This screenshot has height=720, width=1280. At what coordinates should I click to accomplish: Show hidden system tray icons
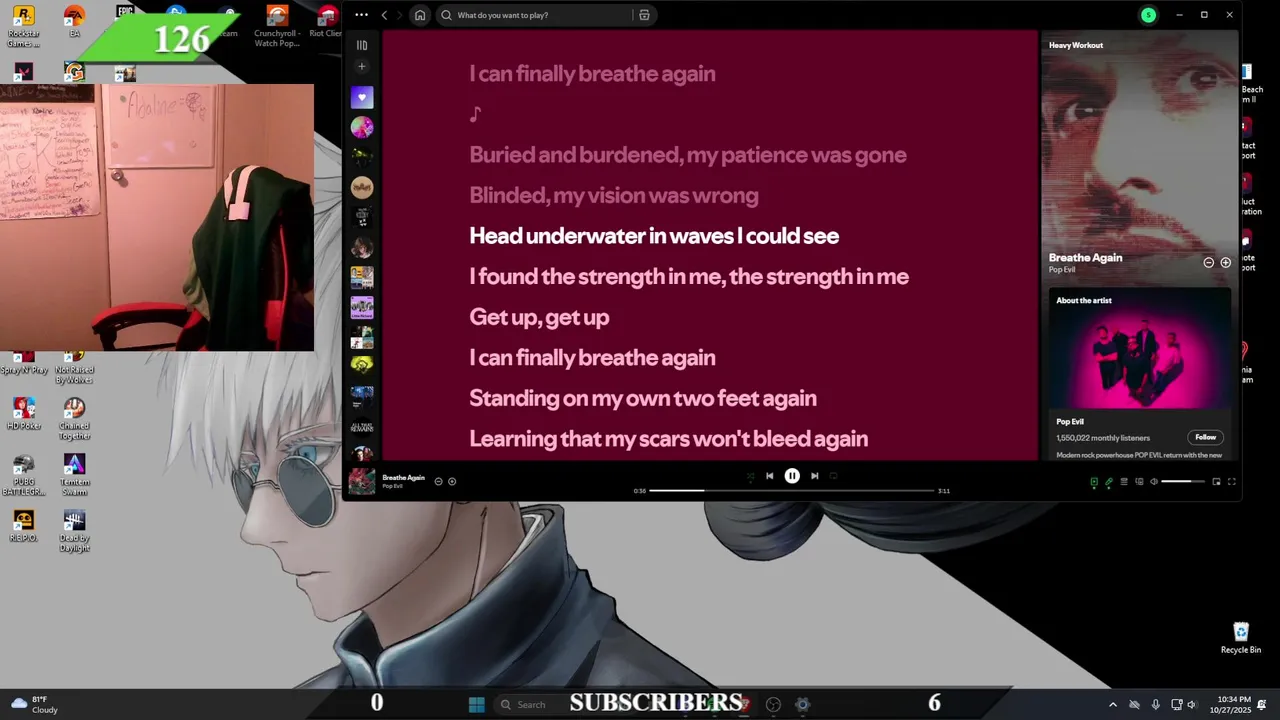(1112, 704)
